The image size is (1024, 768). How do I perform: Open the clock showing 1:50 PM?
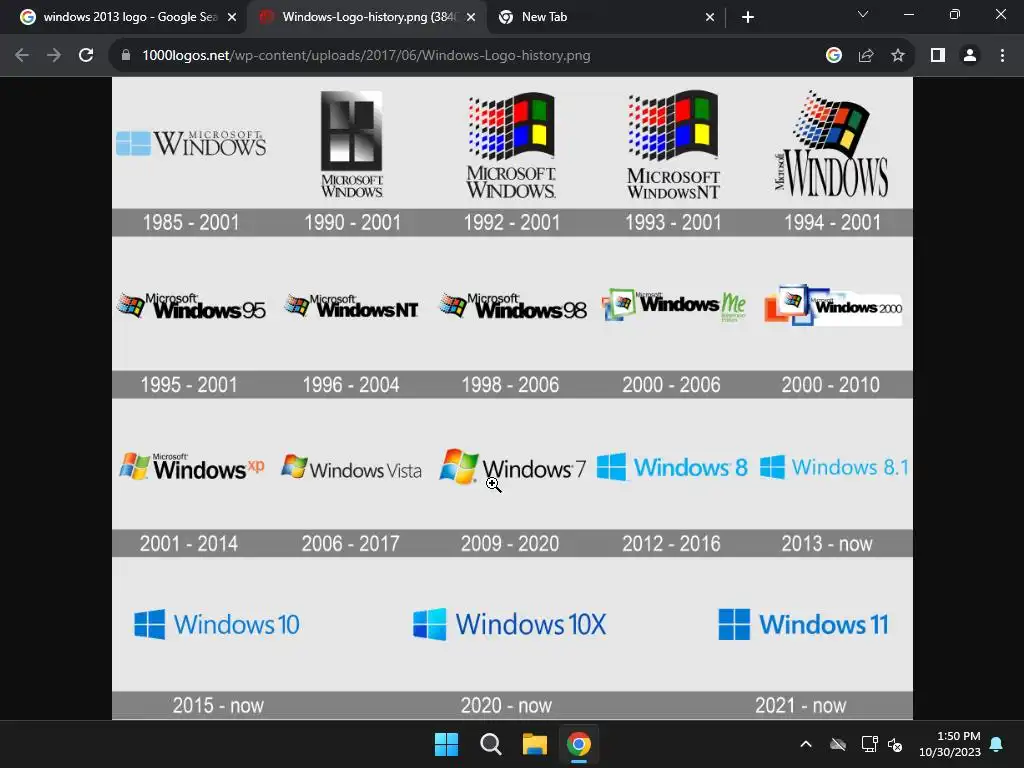[x=950, y=744]
